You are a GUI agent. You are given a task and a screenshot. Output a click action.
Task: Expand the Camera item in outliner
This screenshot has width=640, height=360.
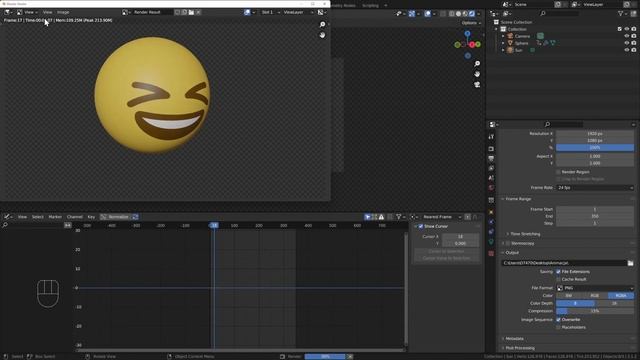click(x=503, y=36)
